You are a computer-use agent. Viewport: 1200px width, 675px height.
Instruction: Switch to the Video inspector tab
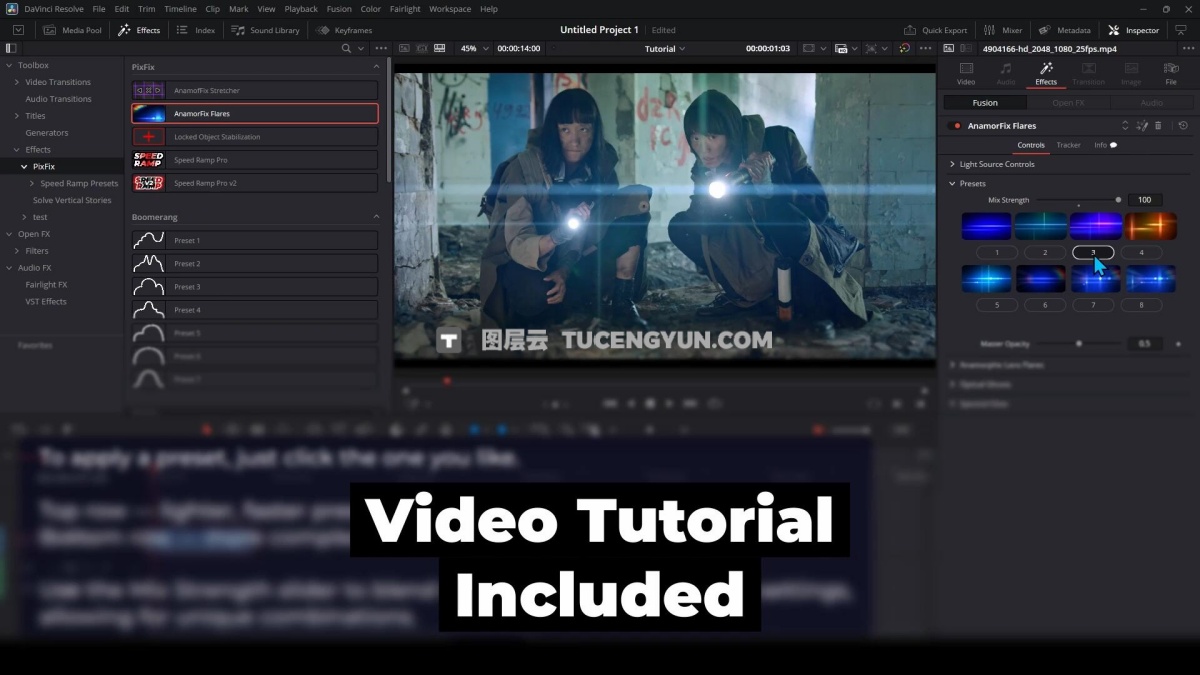pos(966,73)
